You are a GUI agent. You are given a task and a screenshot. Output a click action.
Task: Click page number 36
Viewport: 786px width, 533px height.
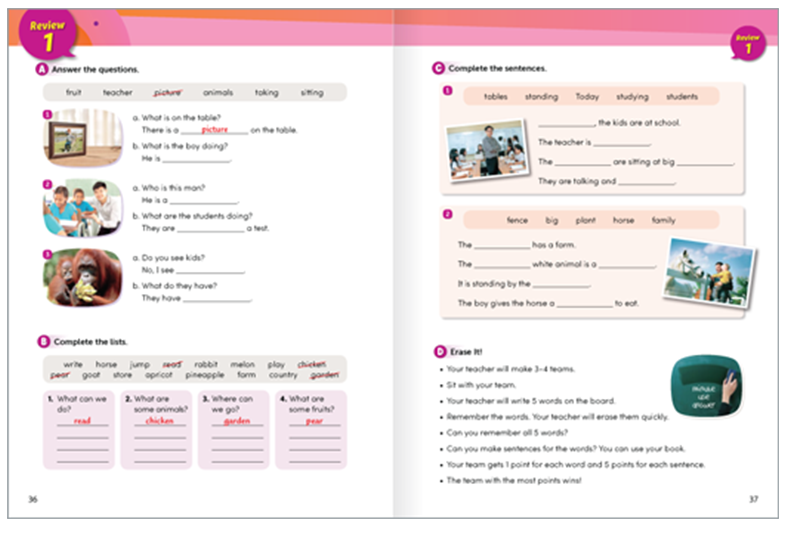tap(33, 499)
